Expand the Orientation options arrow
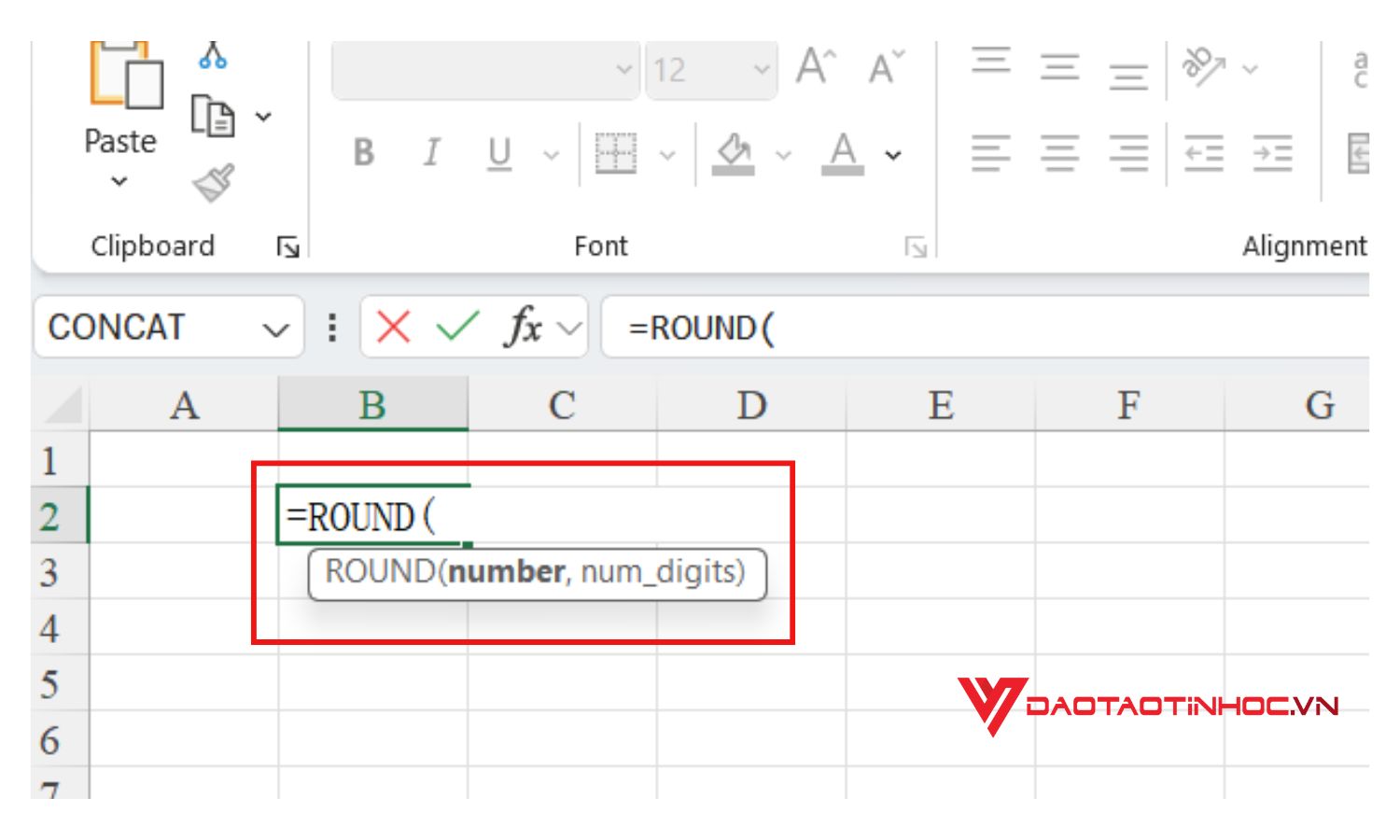The height and width of the screenshot is (840, 1400). point(1251,69)
